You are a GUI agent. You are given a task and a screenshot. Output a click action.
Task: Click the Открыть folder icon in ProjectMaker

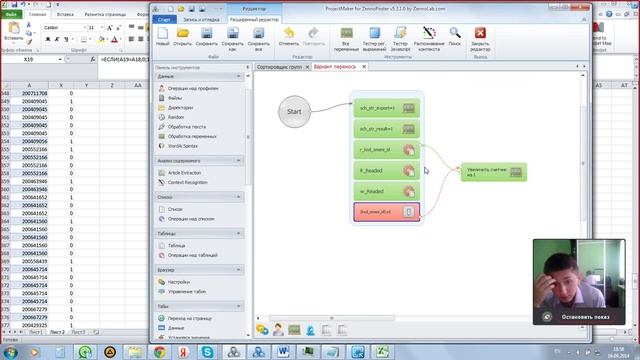point(182,37)
